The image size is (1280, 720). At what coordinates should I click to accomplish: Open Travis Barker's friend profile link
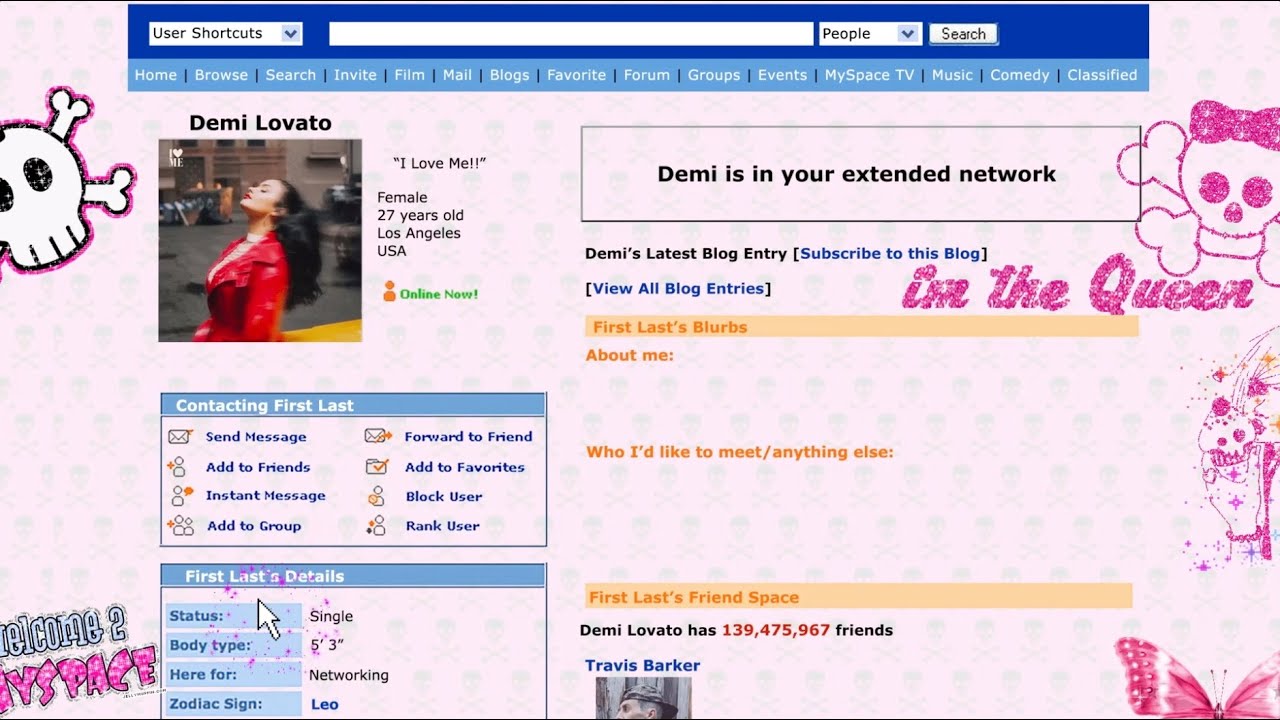point(642,666)
